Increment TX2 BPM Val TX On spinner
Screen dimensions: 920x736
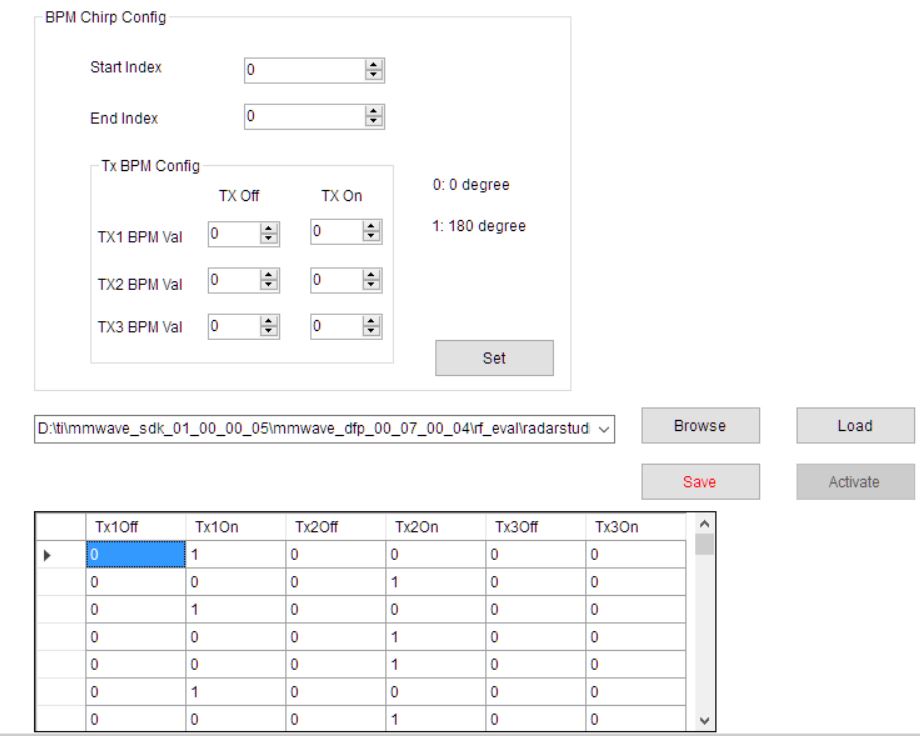coord(371,275)
